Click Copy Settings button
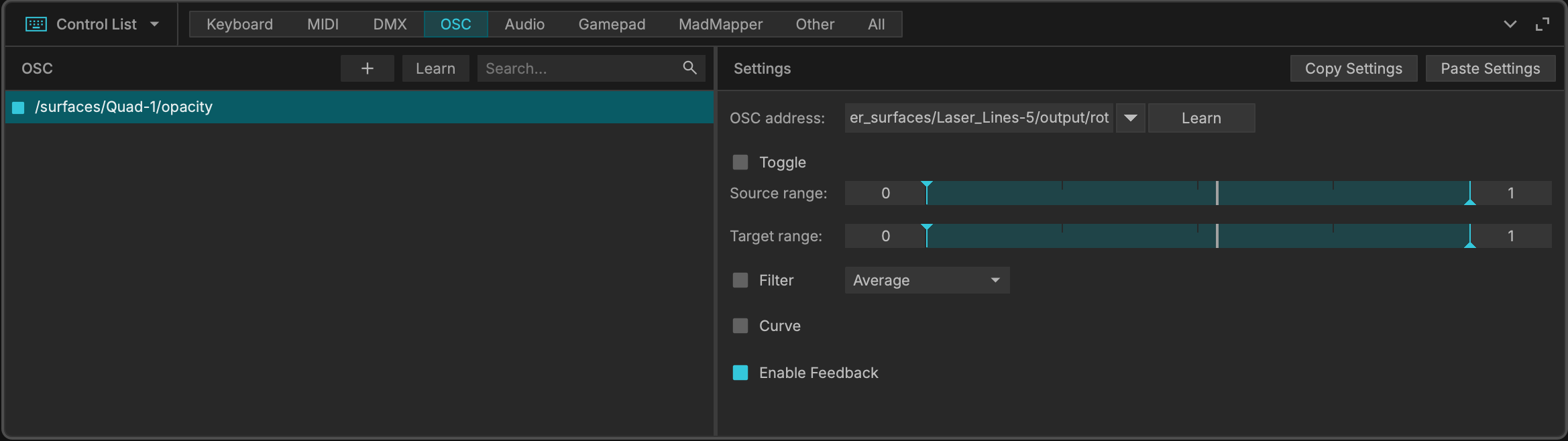 pos(1353,68)
